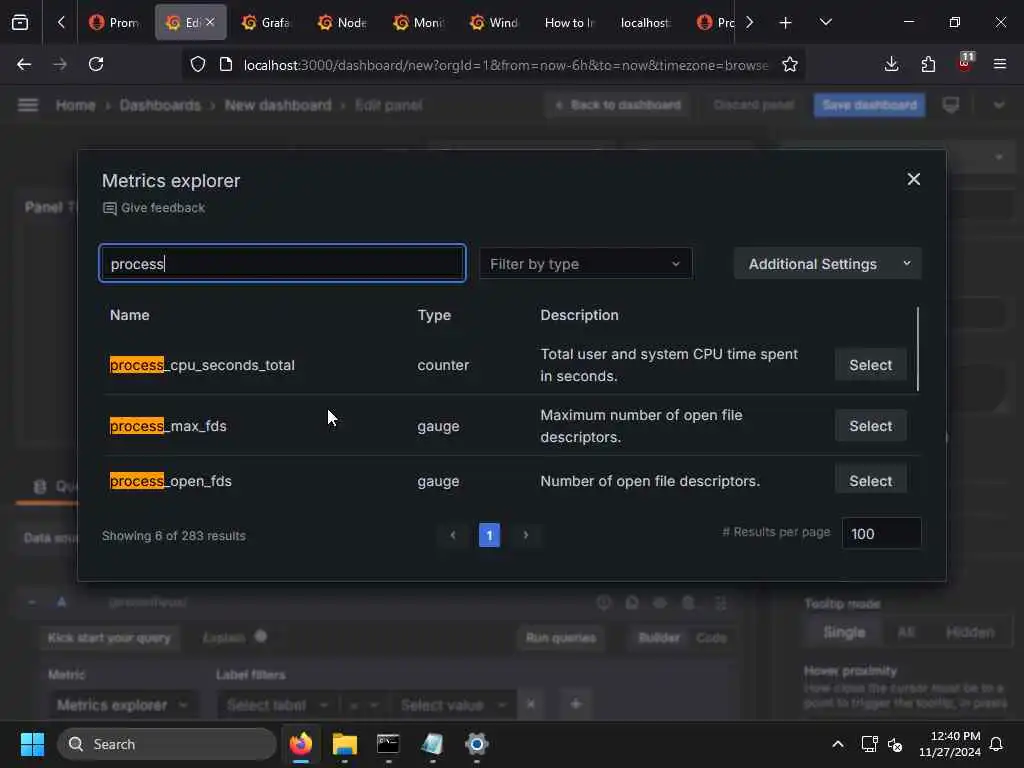Open File Explorer from the taskbar
This screenshot has height=768, width=1024.
(x=344, y=744)
